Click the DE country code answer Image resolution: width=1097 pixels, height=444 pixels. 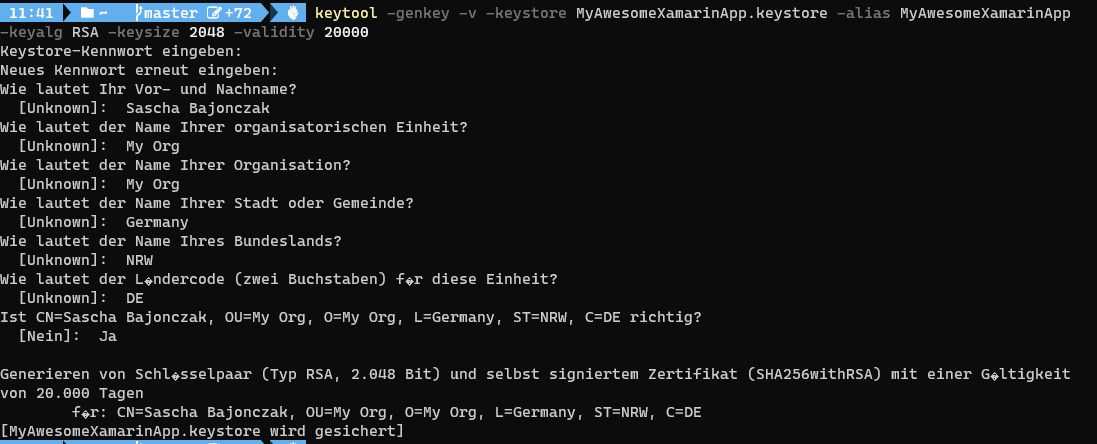pyautogui.click(x=135, y=299)
